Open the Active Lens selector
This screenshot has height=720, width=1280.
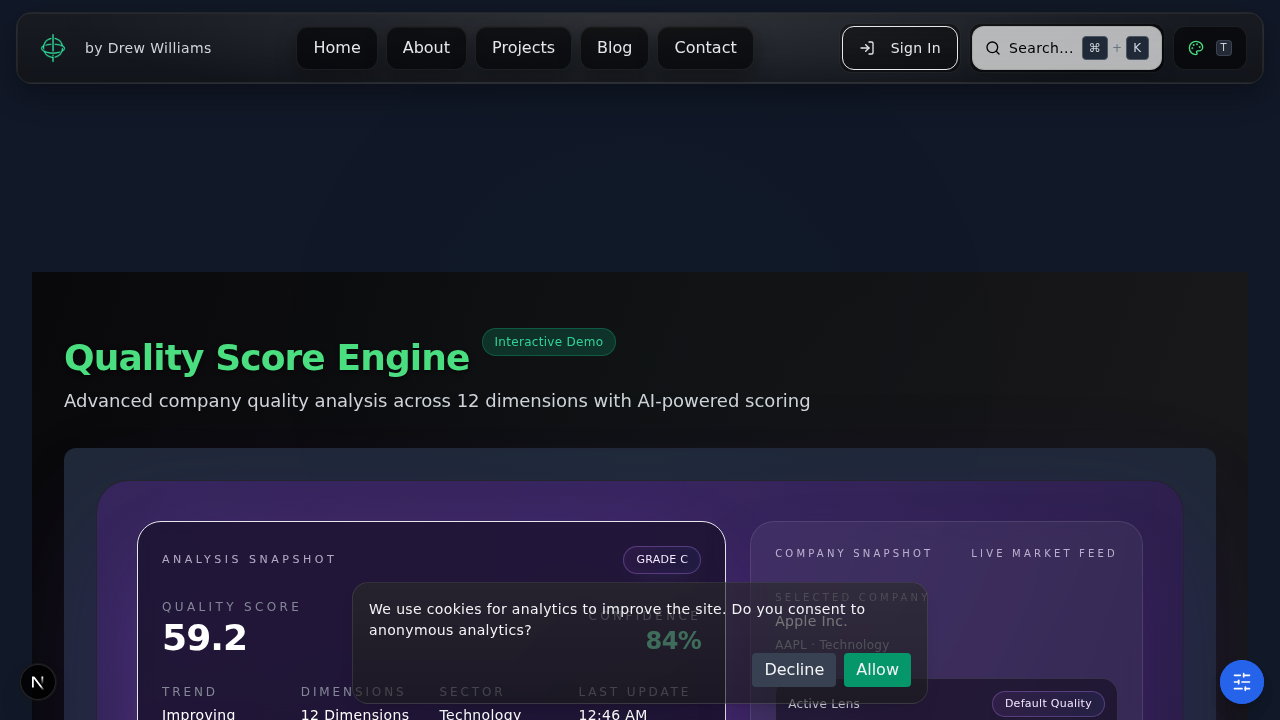[824, 703]
